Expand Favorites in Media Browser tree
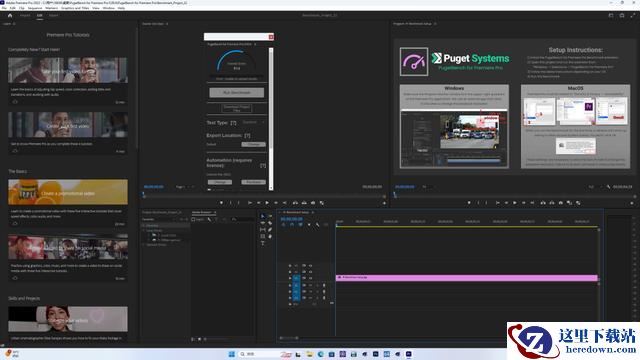 tap(143, 225)
